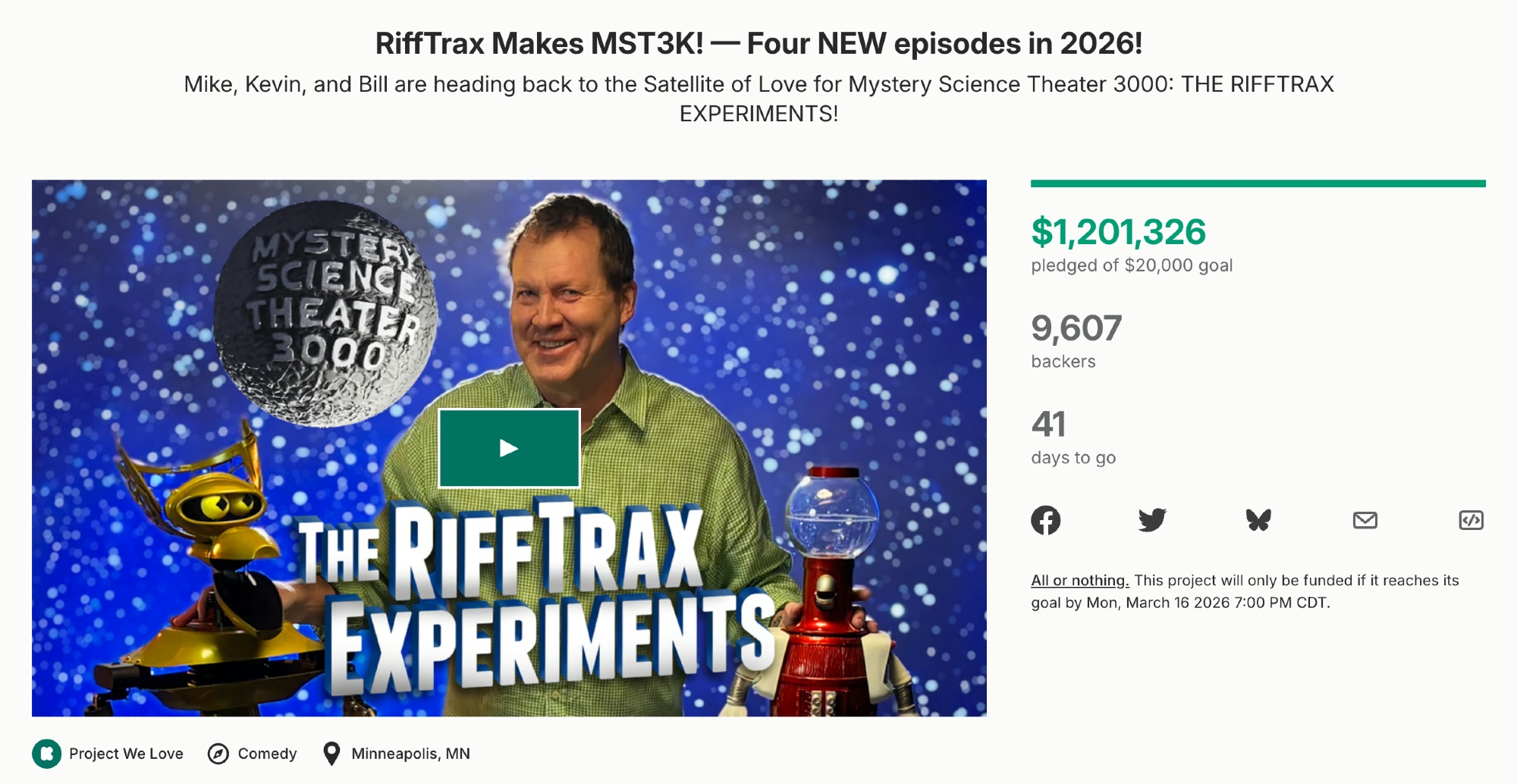Click the Comedy compass icon

[218, 754]
